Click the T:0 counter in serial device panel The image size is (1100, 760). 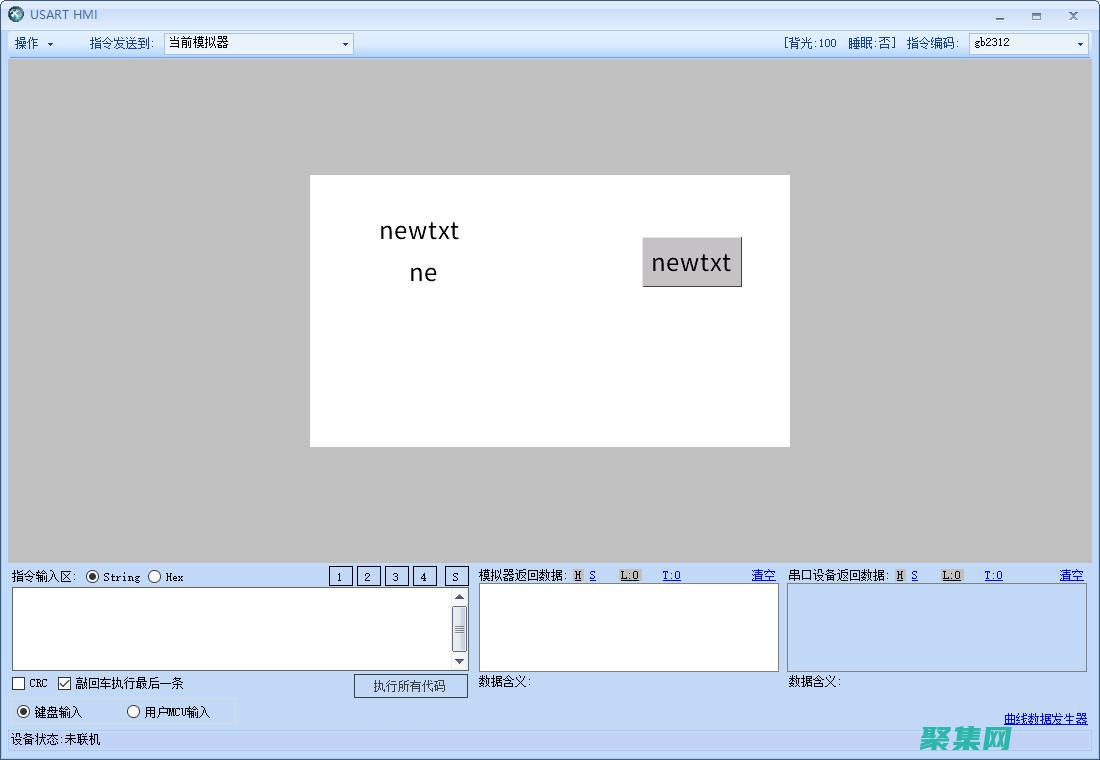(x=993, y=576)
